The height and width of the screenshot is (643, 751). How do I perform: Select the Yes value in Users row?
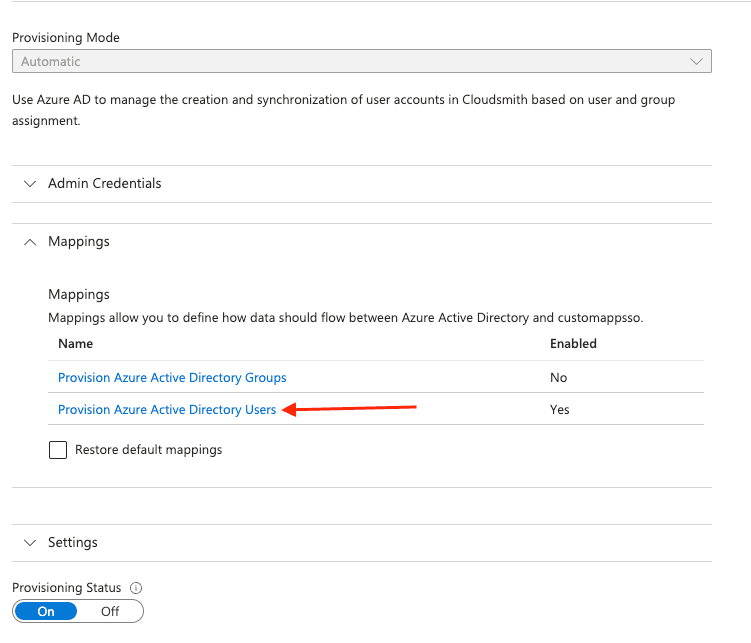click(559, 410)
